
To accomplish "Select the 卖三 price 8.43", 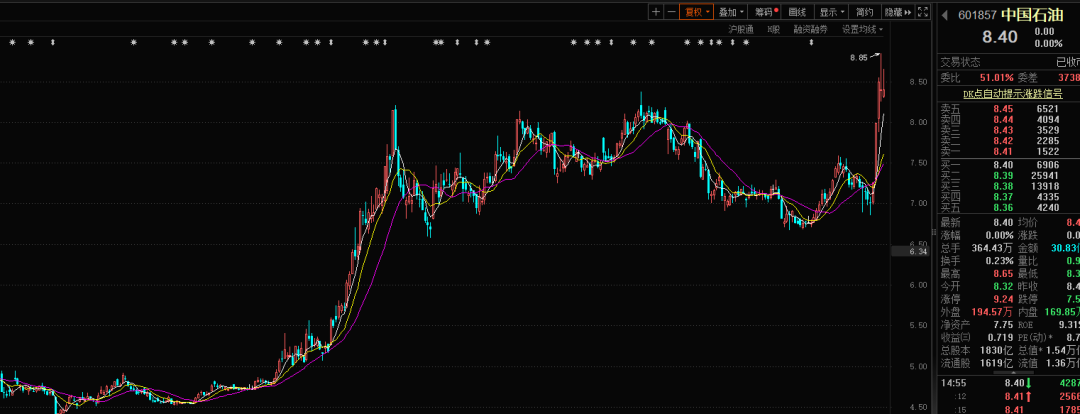I will (x=1003, y=130).
